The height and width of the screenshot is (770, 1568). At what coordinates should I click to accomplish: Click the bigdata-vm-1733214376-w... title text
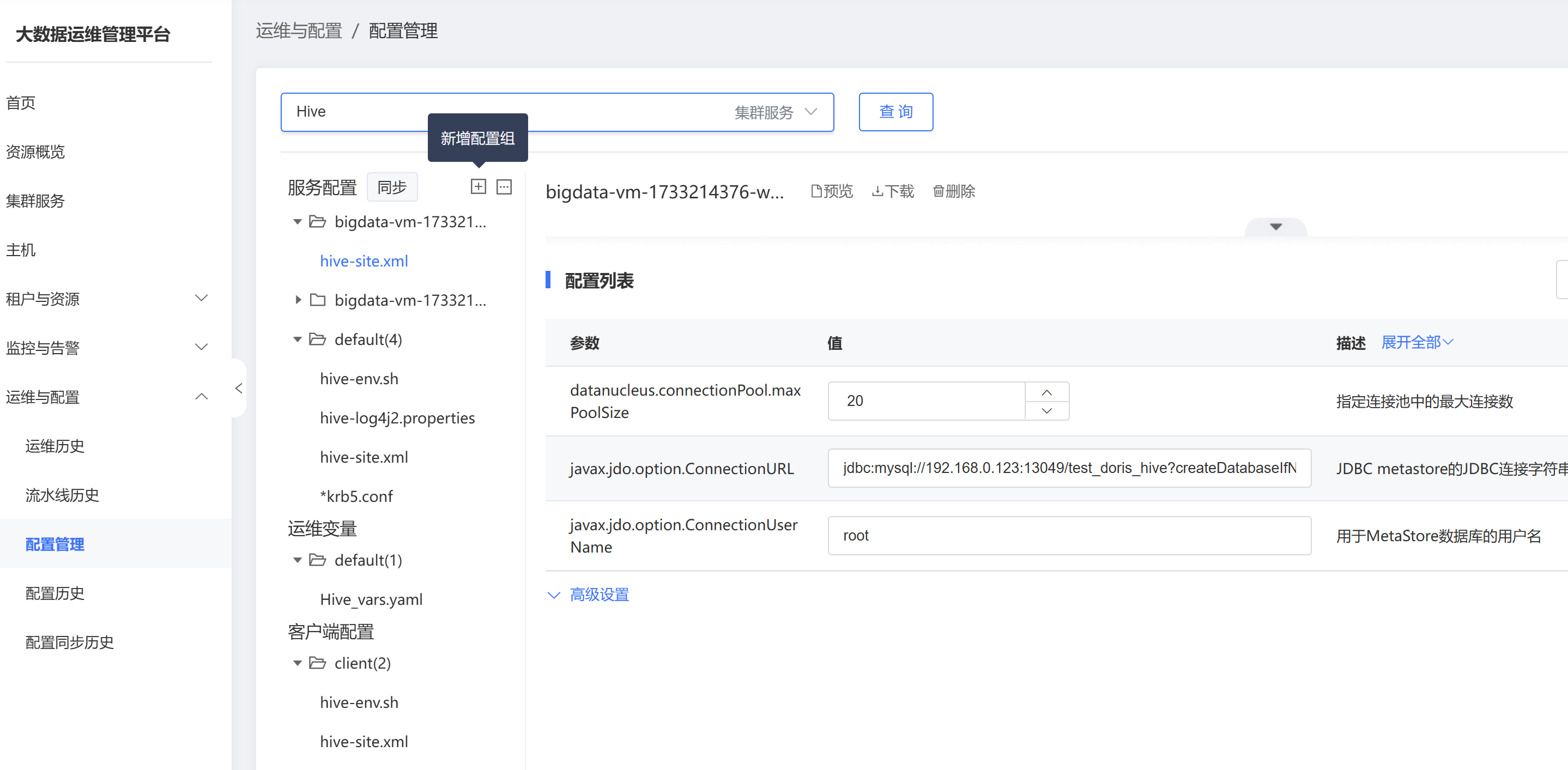(x=665, y=192)
